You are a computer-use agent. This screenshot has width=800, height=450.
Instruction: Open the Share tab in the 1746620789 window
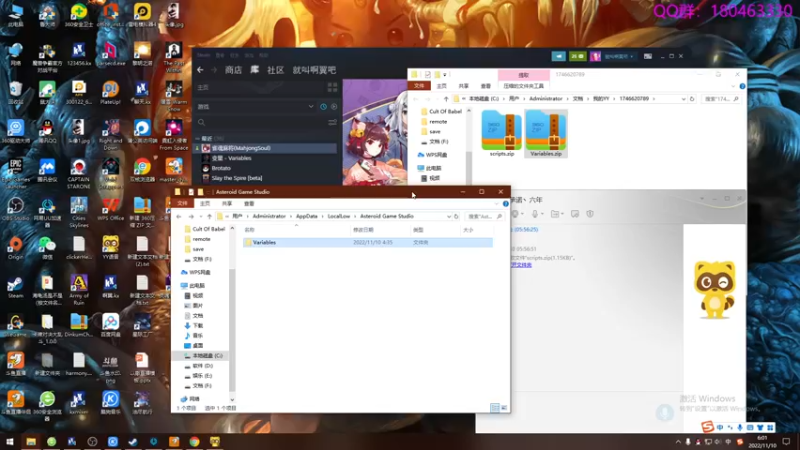(463, 86)
